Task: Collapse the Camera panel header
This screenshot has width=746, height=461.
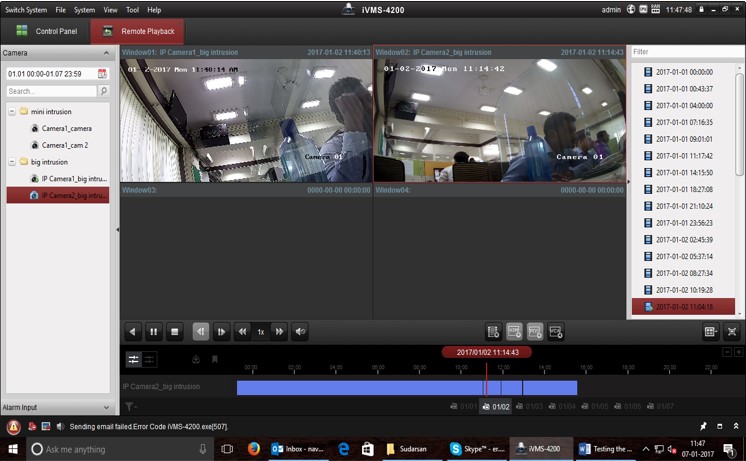Action: [105, 52]
